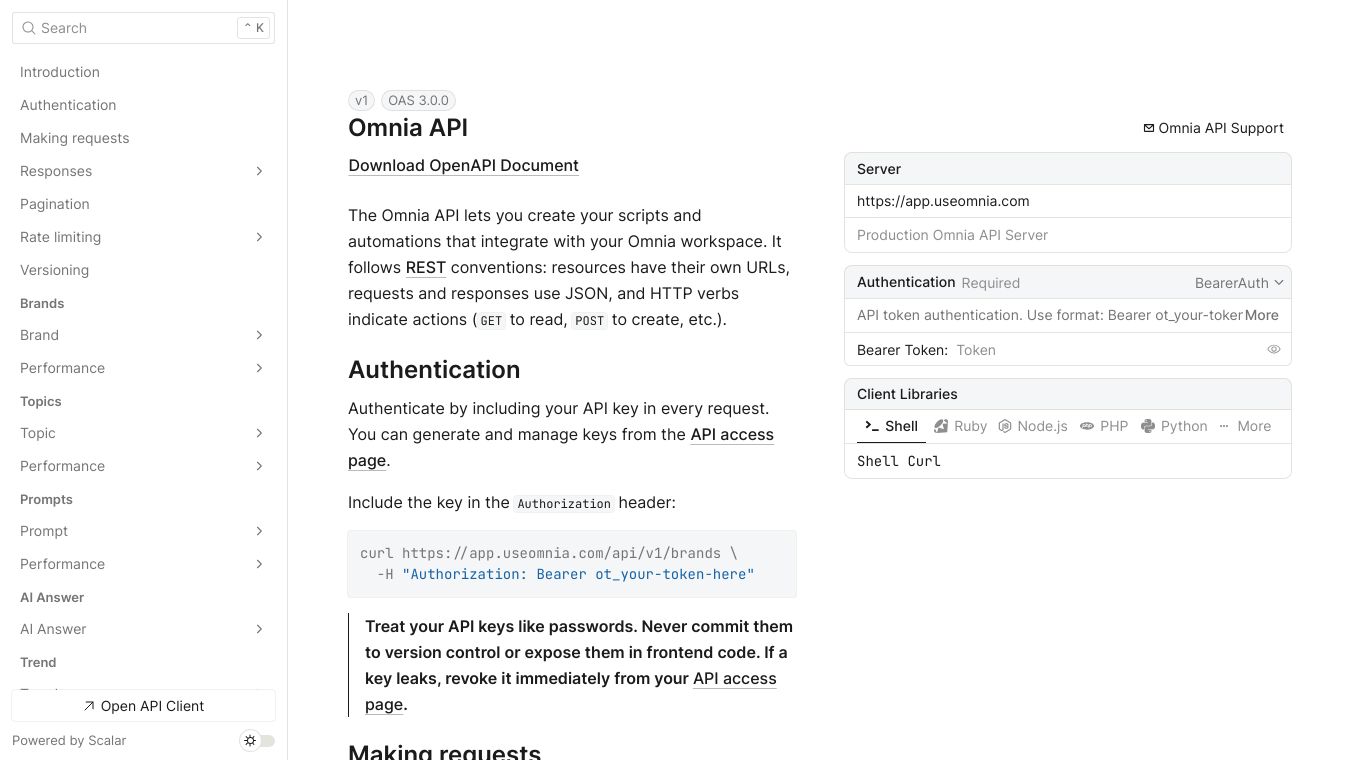1352x760 pixels.
Task: Click the search magnifier icon
Action: pyautogui.click(x=29, y=28)
